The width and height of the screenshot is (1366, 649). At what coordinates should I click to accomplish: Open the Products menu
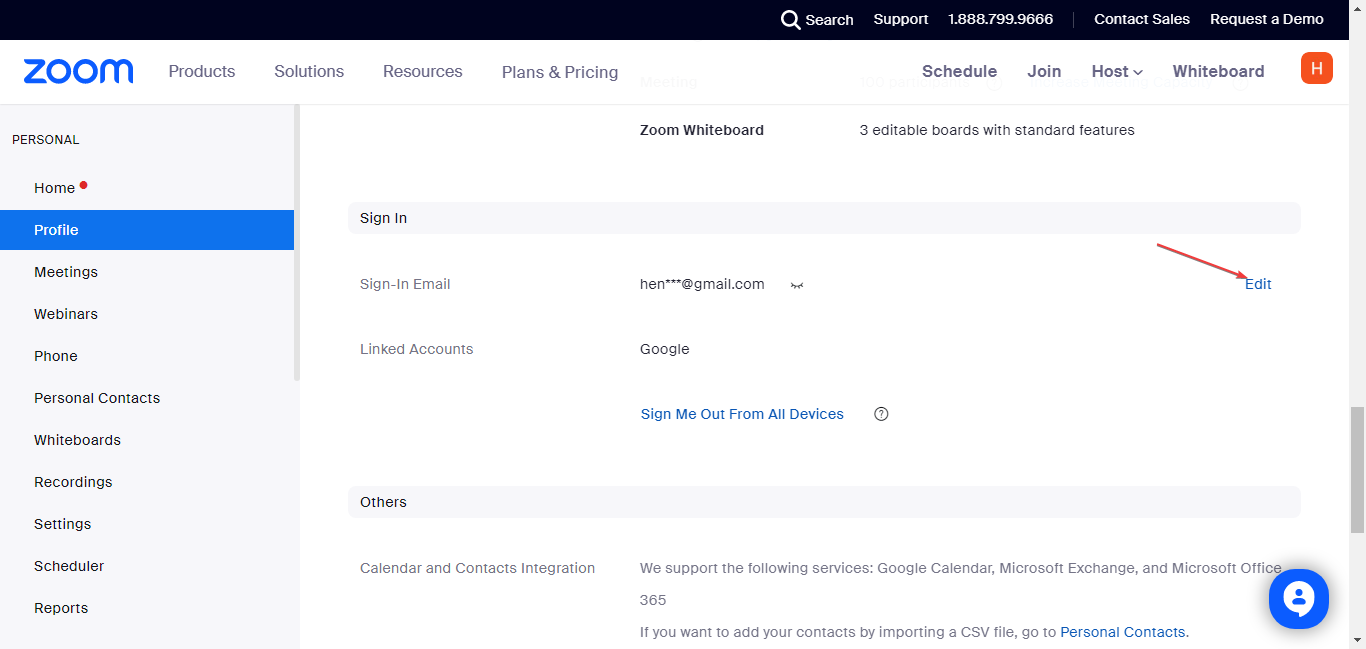coord(202,71)
